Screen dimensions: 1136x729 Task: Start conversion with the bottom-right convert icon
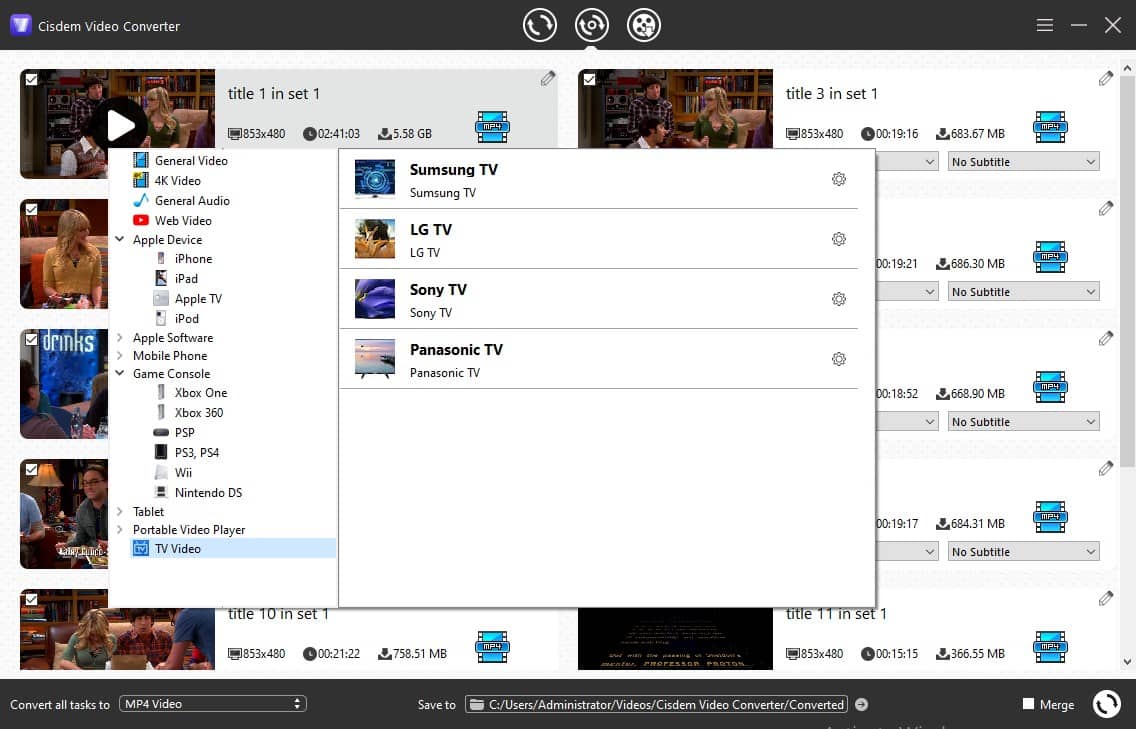(x=1107, y=703)
